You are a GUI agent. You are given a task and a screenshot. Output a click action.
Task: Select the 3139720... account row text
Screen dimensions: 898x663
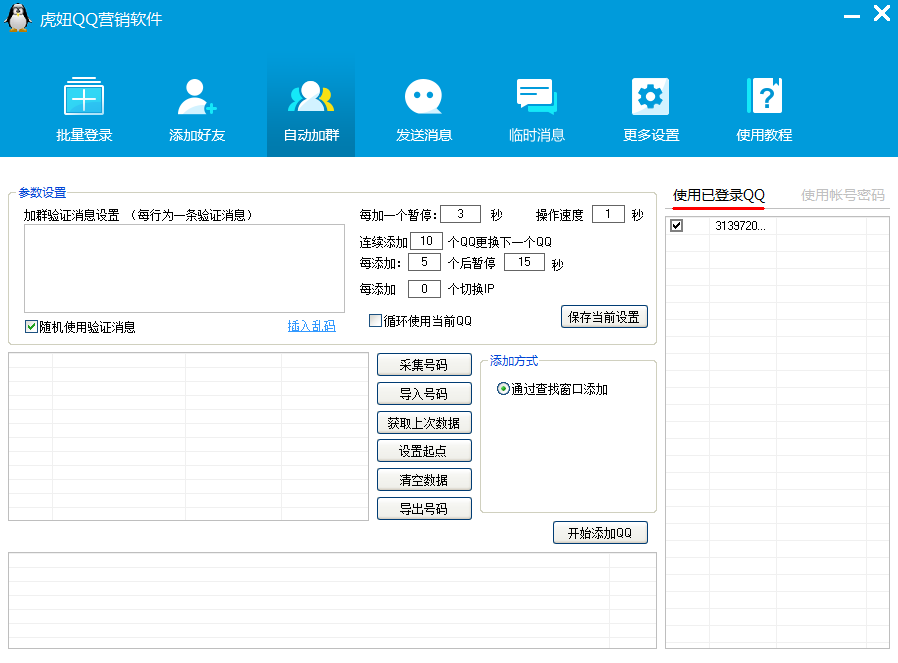pos(740,226)
